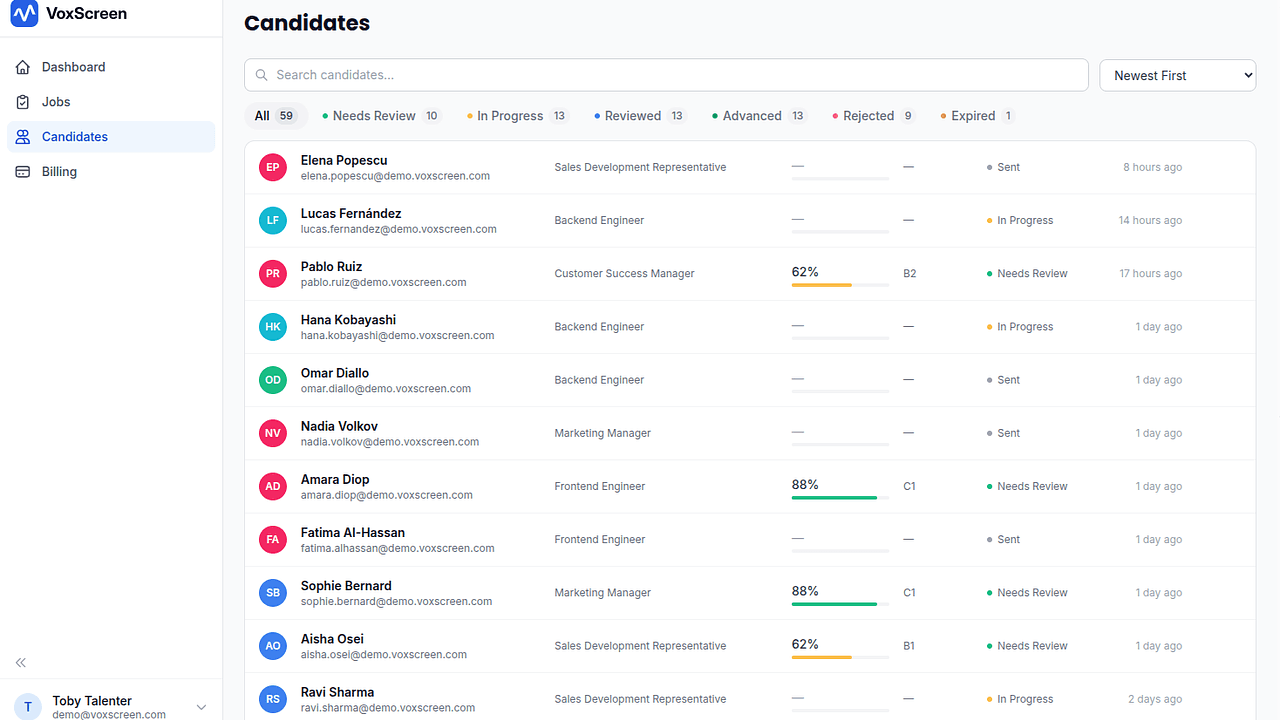Navigate to Billing in sidebar
Image resolution: width=1280 pixels, height=720 pixels.
tap(111, 172)
